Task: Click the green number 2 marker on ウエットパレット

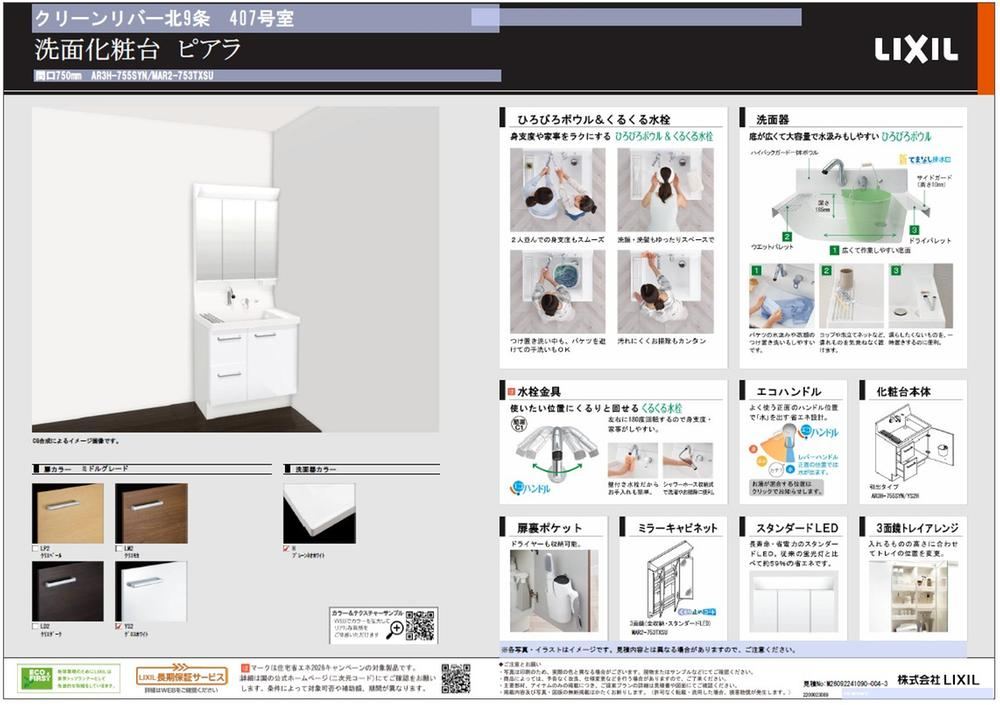Action: [x=787, y=237]
